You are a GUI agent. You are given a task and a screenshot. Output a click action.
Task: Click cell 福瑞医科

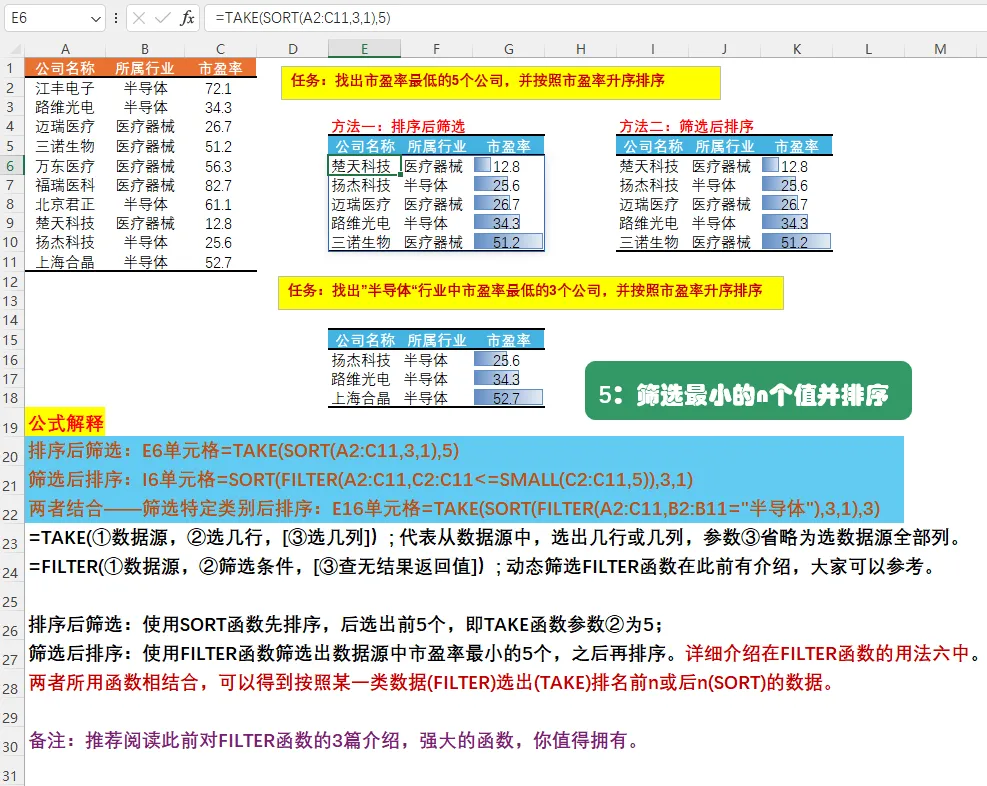pyautogui.click(x=65, y=186)
